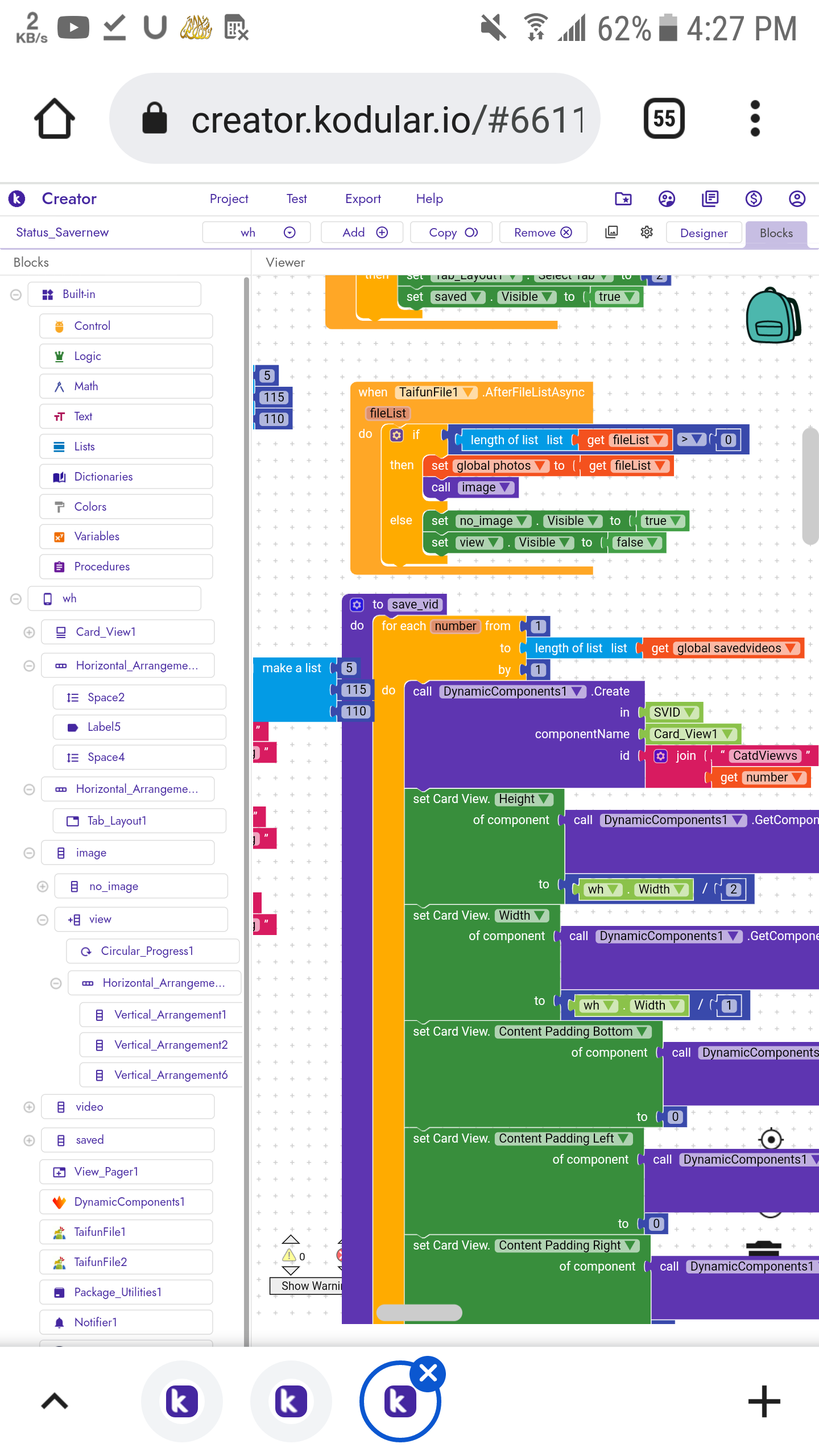Collapse the Built-in blocks category
This screenshot has width=819, height=1456.
[x=16, y=295]
